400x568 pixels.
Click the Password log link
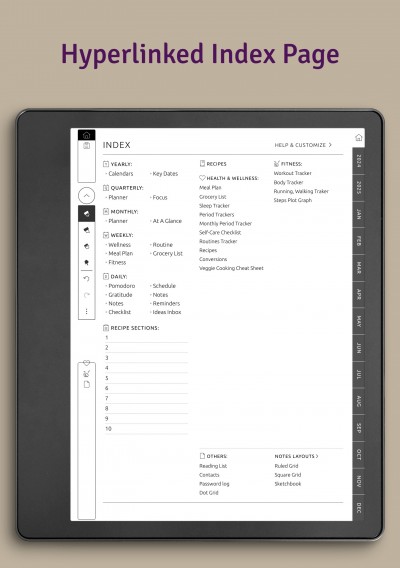[x=214, y=484]
